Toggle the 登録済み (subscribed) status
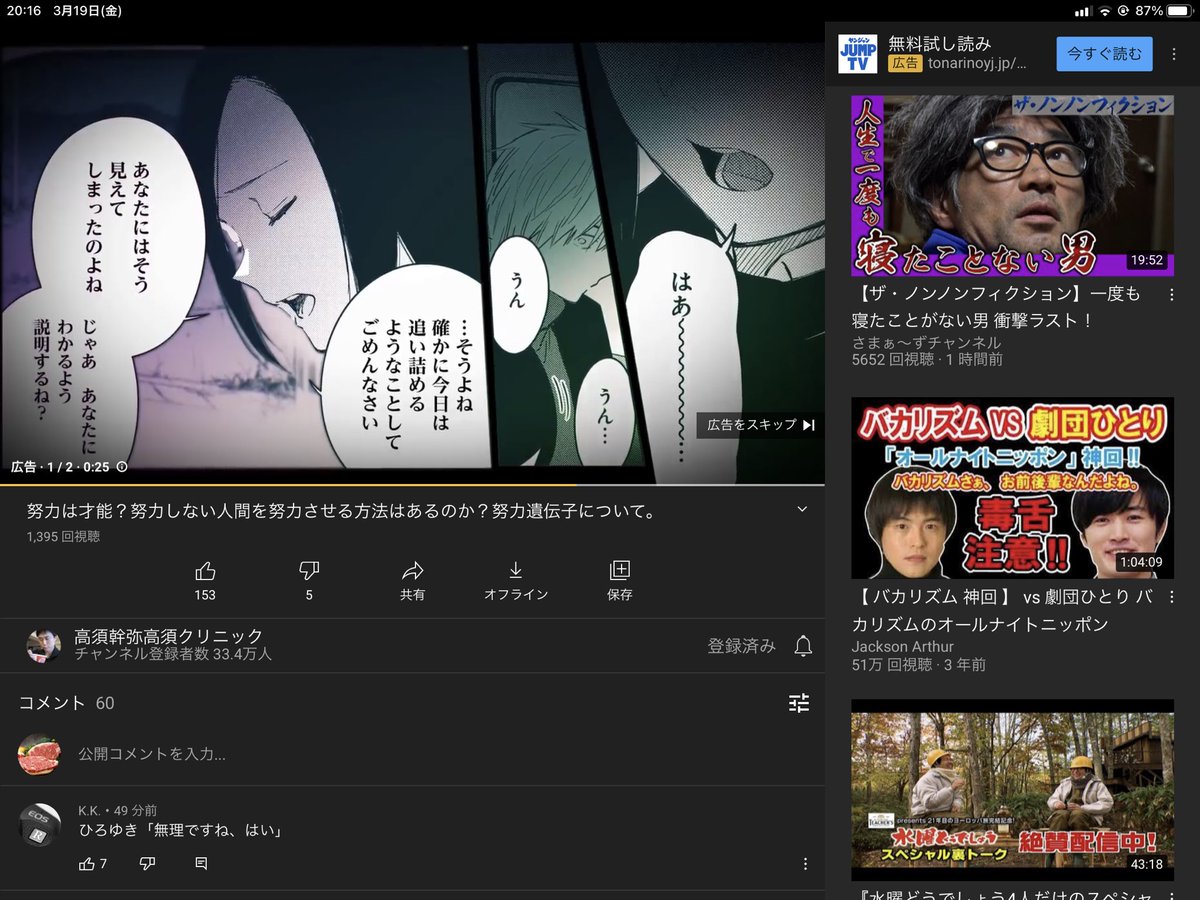1200x900 pixels. click(741, 647)
